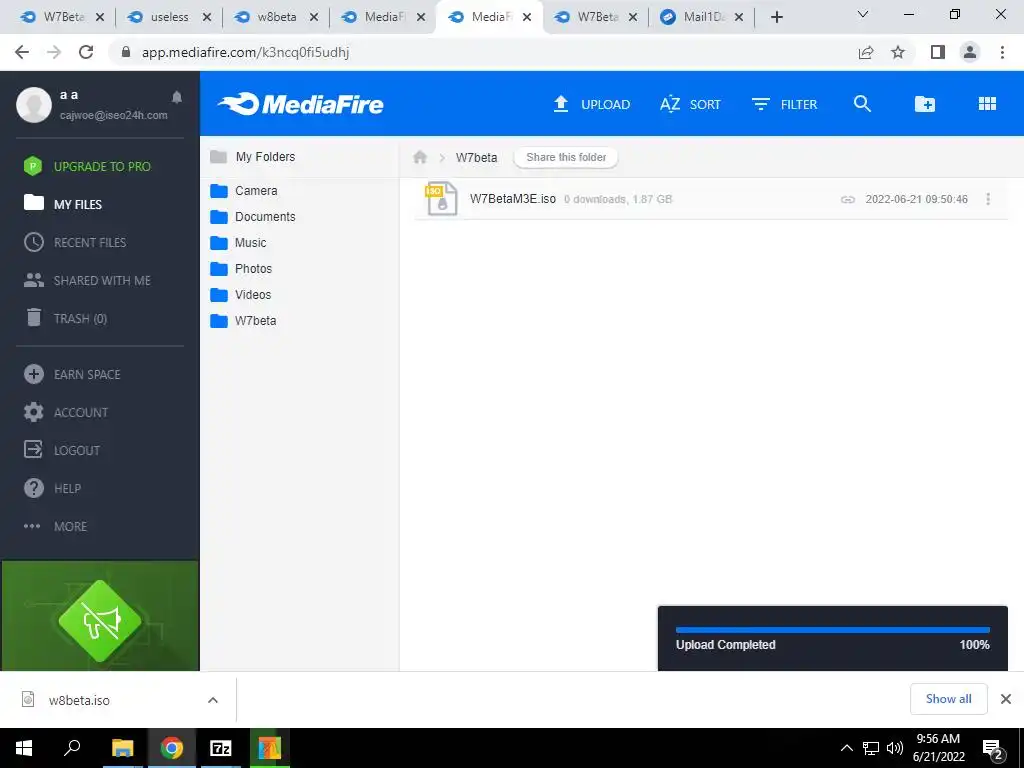This screenshot has height=768, width=1024.
Task: Open Chrome profile icon
Action: click(970, 52)
